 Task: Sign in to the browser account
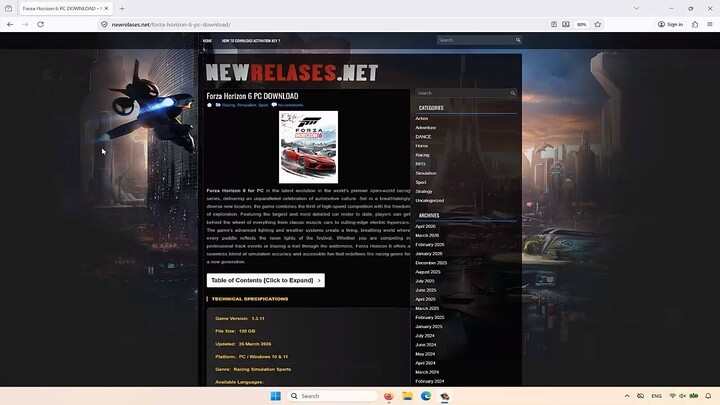pos(670,24)
